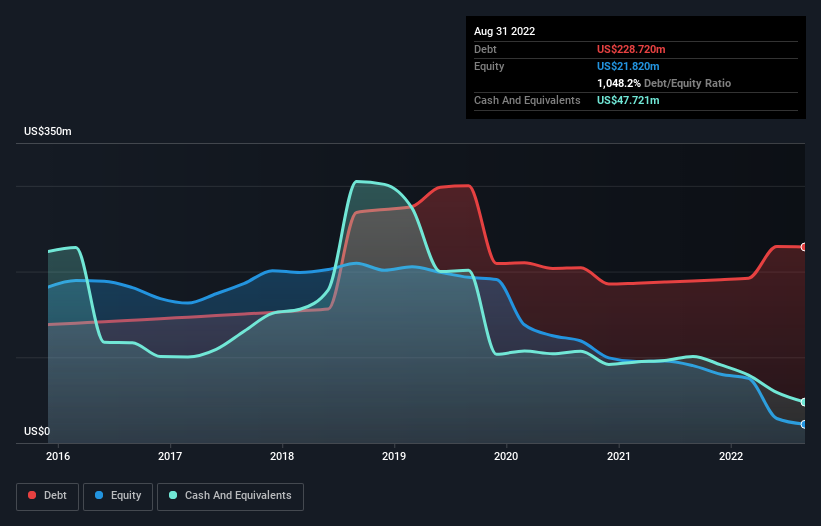Click Cash And Equivalents label in tooltip
This screenshot has width=821, height=526.
coord(527,100)
